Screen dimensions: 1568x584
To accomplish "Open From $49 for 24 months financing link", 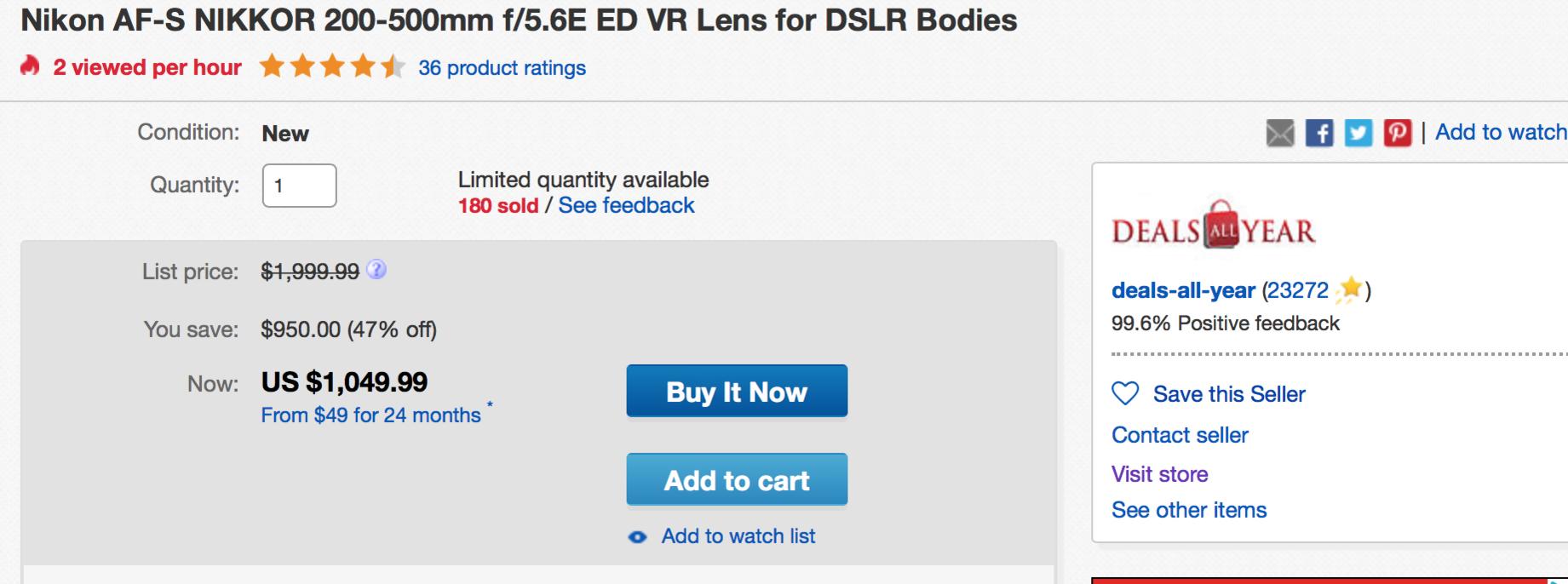I will [370, 415].
